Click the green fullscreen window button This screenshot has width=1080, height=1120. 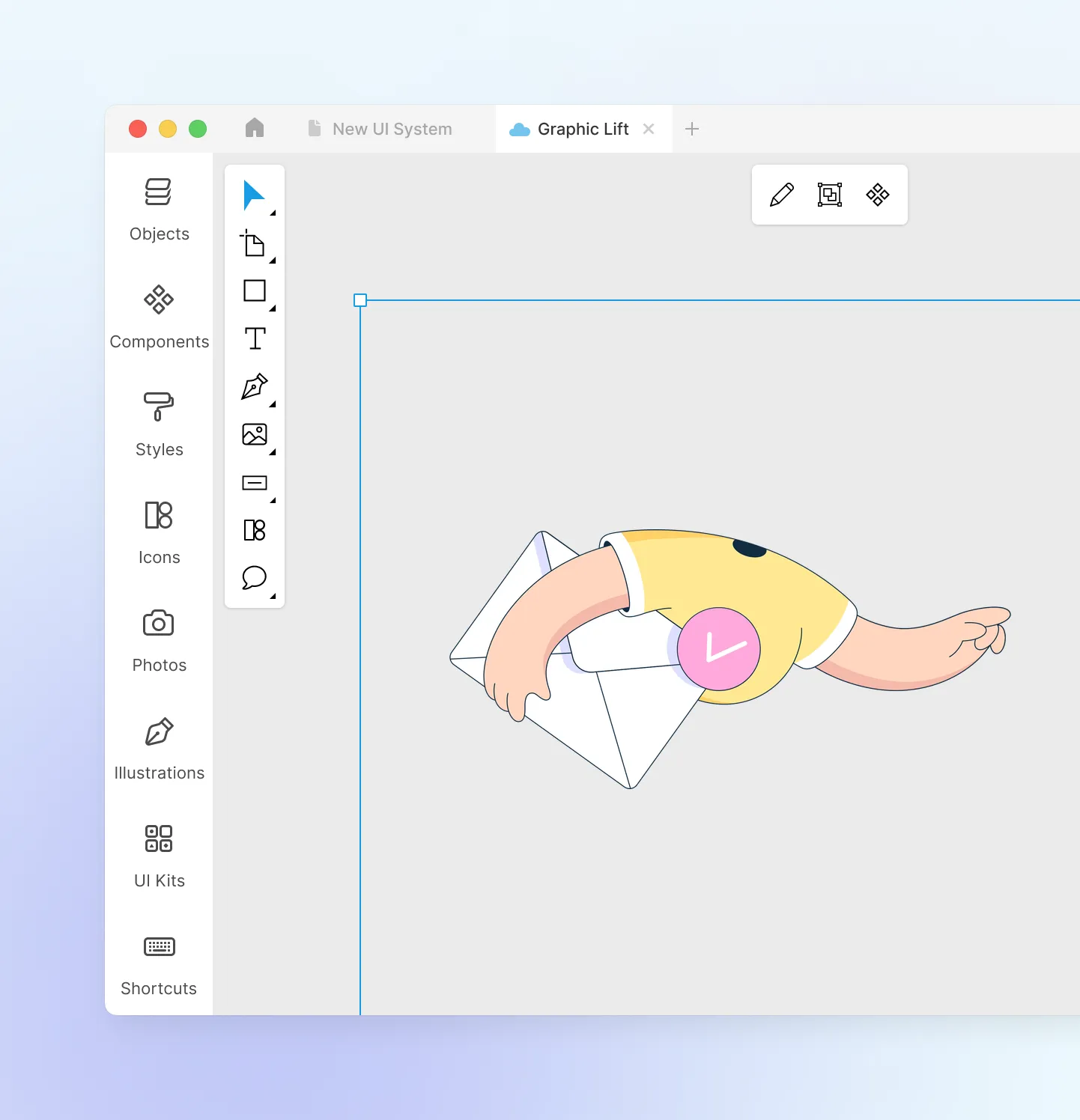point(198,129)
